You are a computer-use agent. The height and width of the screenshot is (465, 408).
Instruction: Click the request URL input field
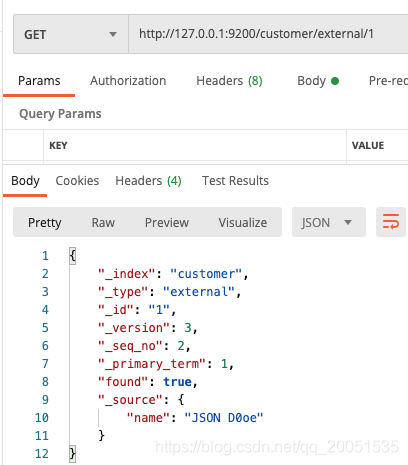[x=268, y=34]
